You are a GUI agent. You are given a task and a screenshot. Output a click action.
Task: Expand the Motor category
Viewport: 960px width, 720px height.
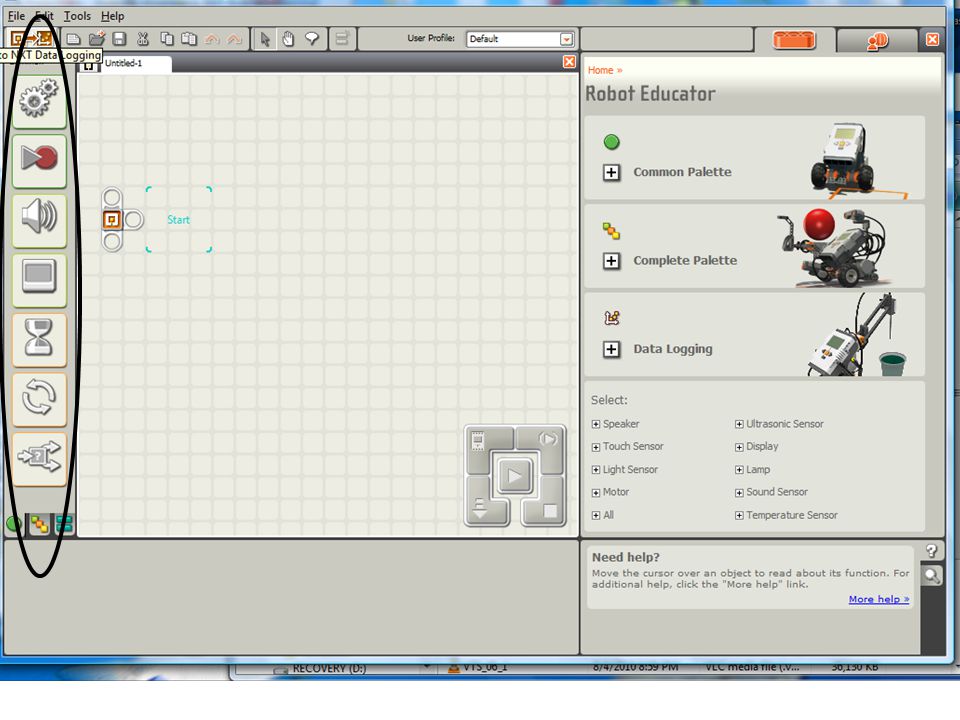coord(596,493)
